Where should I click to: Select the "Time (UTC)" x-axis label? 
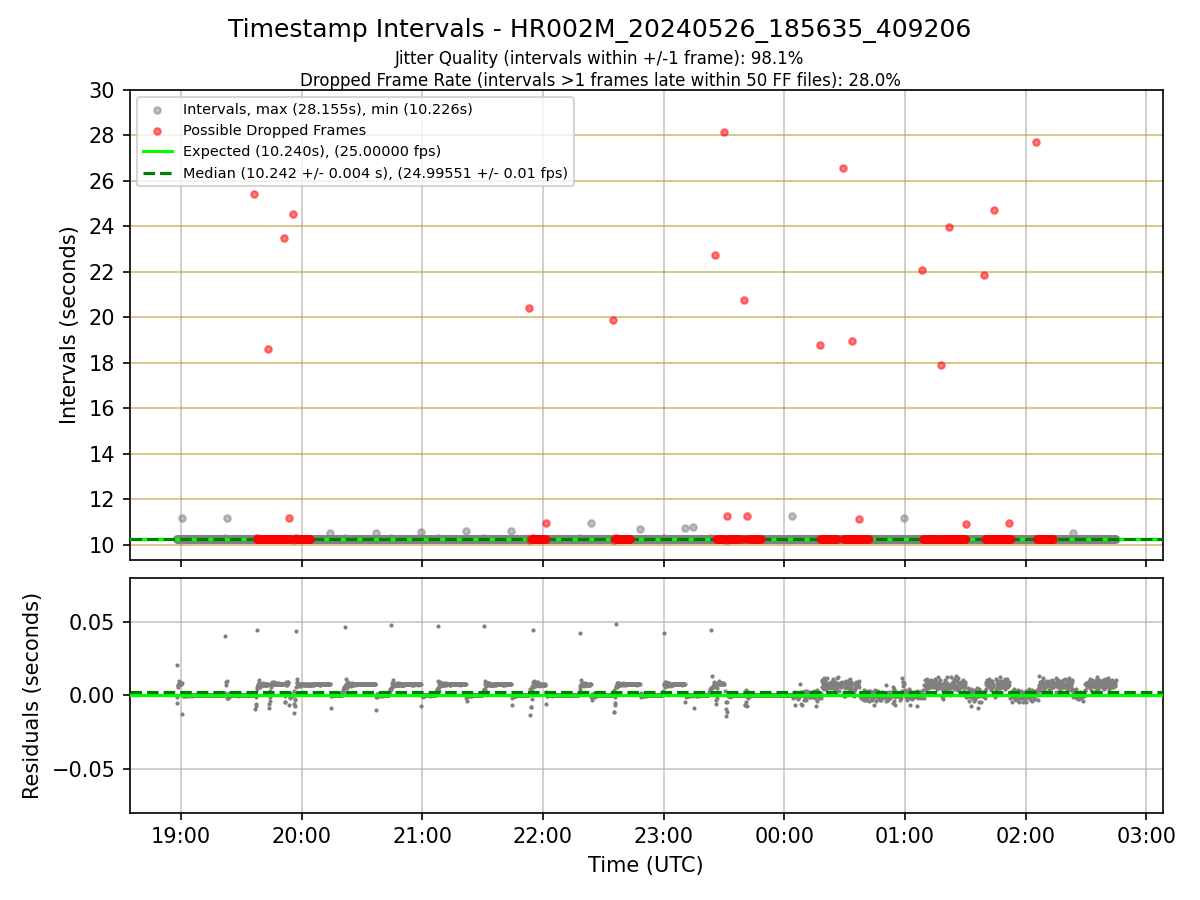coord(645,864)
